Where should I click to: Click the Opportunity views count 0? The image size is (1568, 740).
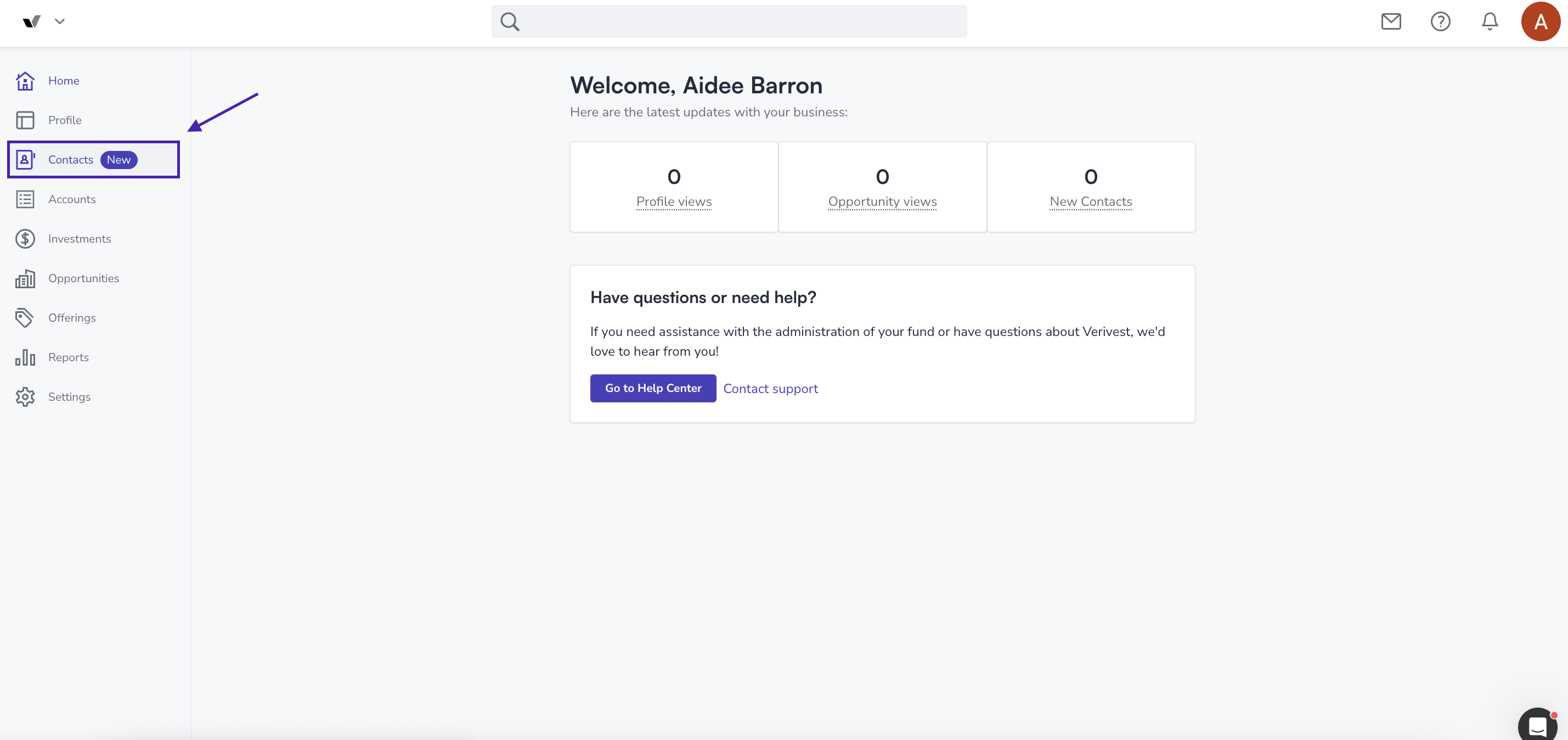tap(882, 177)
